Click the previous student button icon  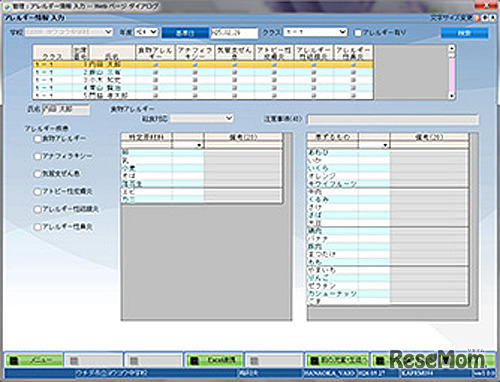pyautogui.click(x=314, y=361)
